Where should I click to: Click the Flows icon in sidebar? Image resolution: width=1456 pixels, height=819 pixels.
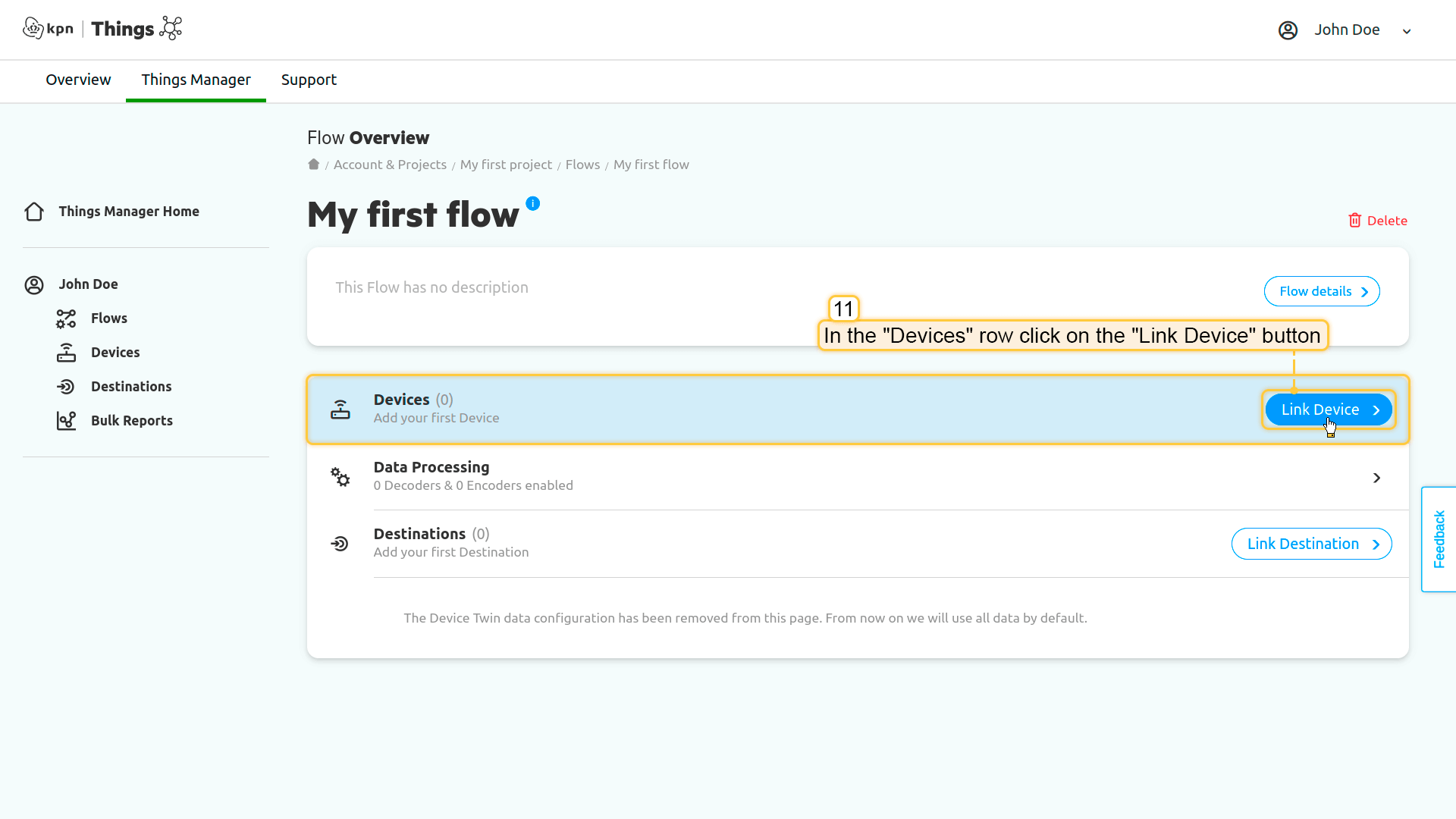point(66,318)
